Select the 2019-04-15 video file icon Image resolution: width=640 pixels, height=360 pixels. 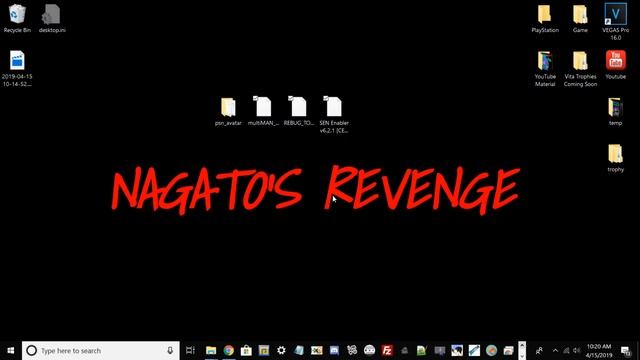pos(17,68)
